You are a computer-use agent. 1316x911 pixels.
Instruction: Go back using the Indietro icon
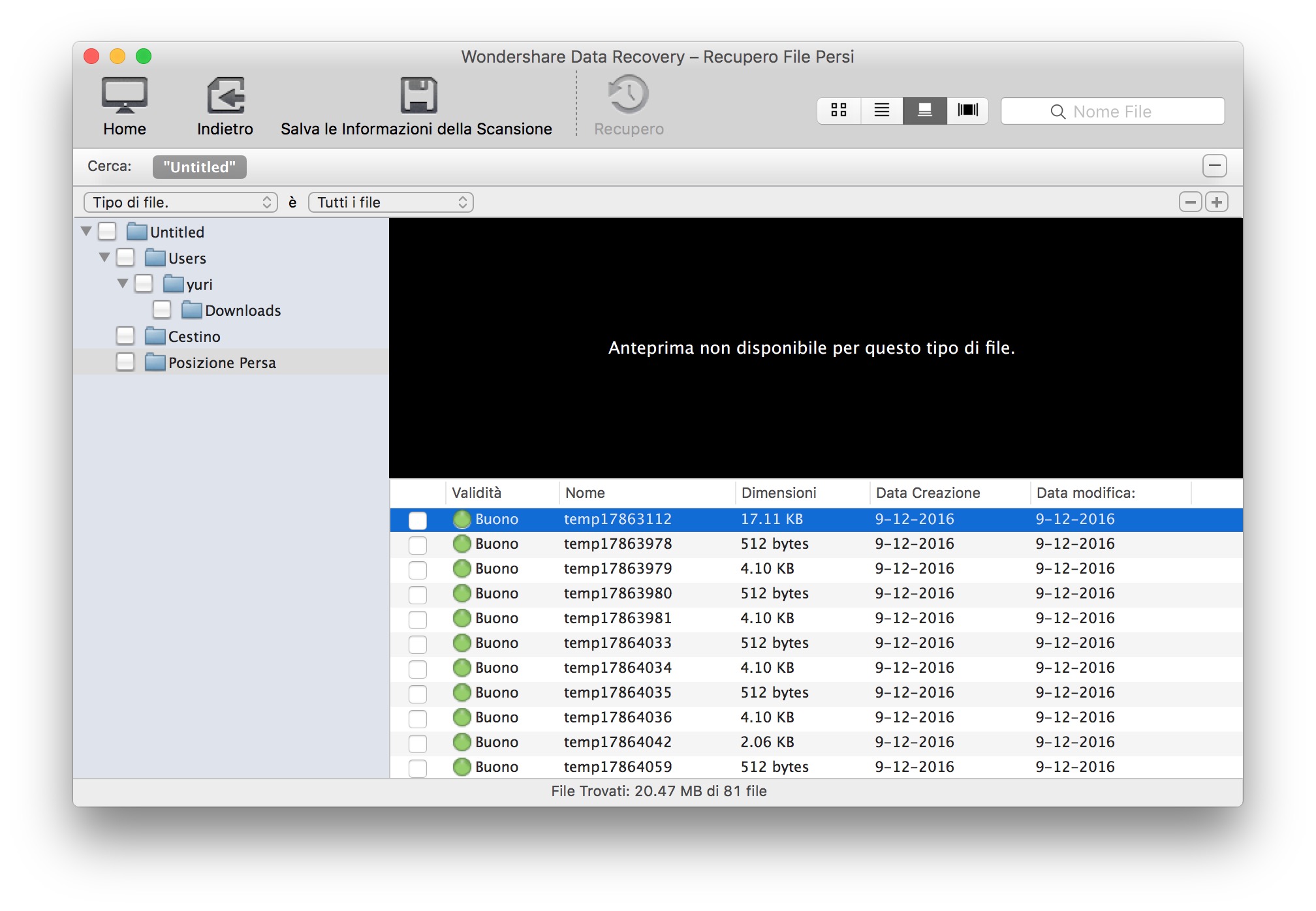point(225,95)
